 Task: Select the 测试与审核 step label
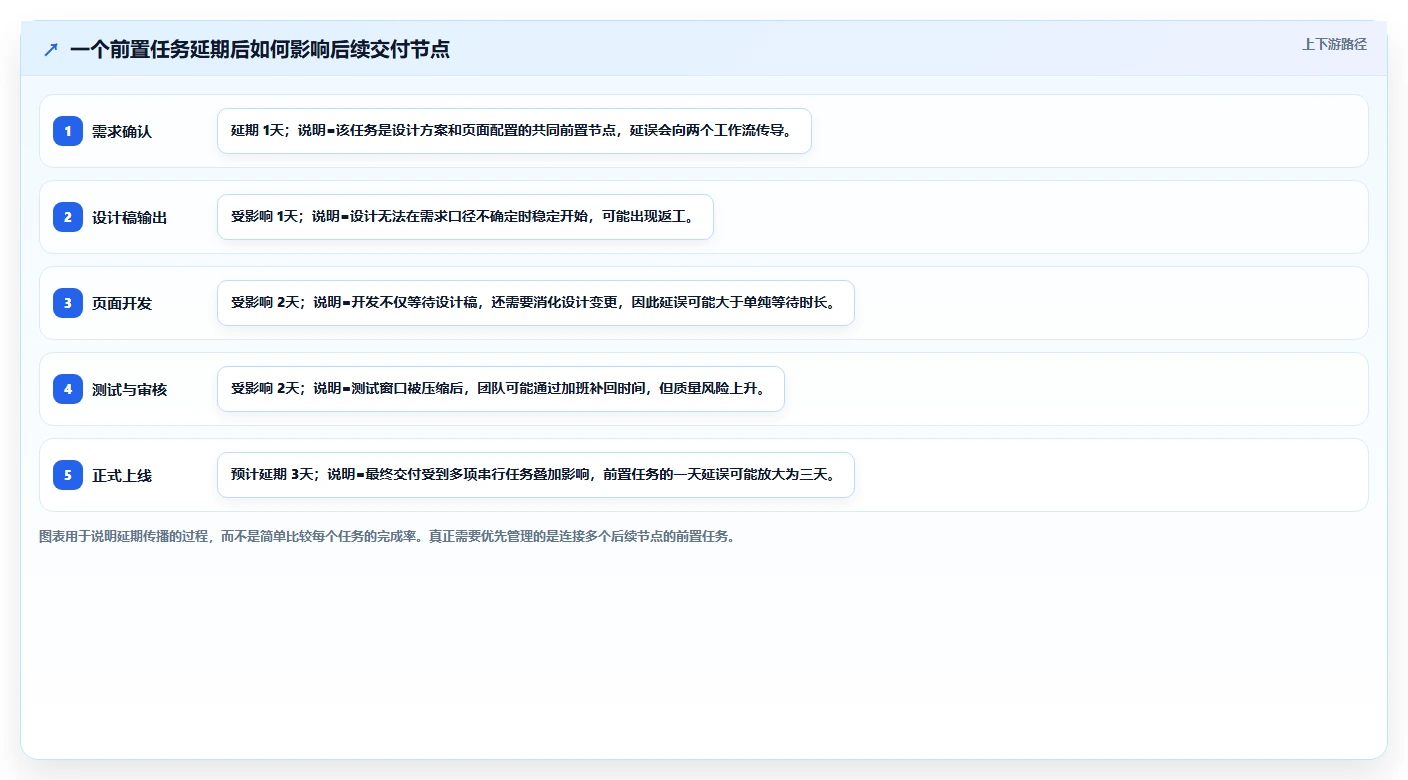click(130, 389)
